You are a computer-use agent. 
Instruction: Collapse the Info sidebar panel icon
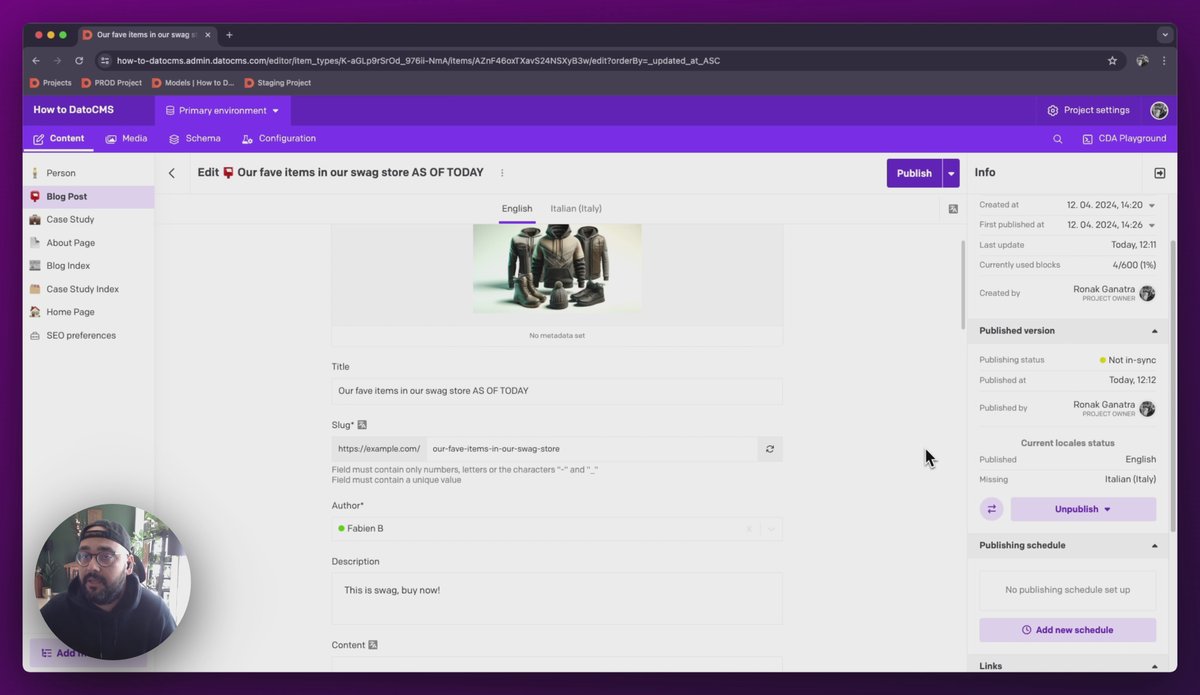(1160, 173)
